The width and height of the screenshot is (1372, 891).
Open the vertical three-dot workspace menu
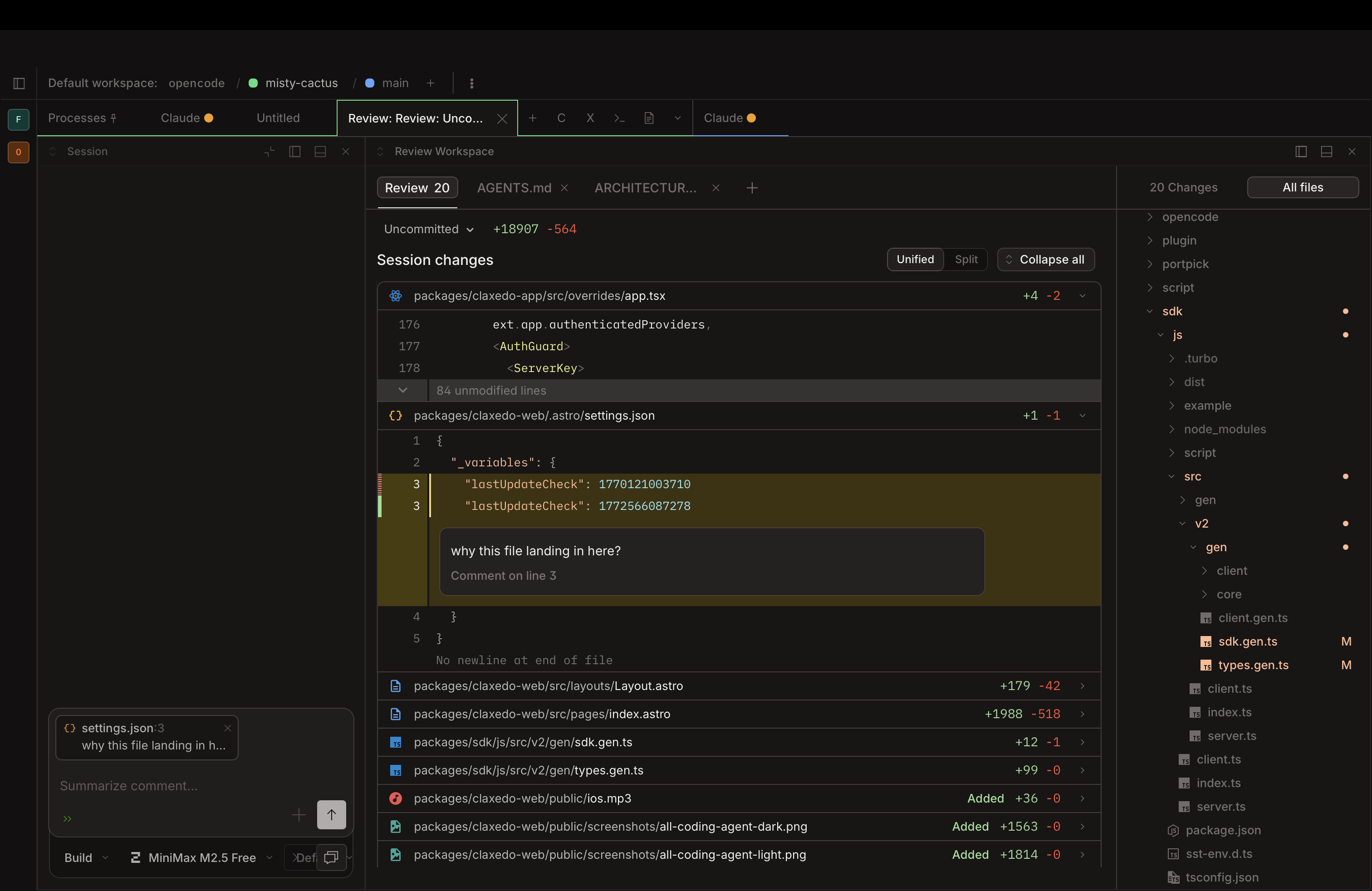(x=471, y=83)
